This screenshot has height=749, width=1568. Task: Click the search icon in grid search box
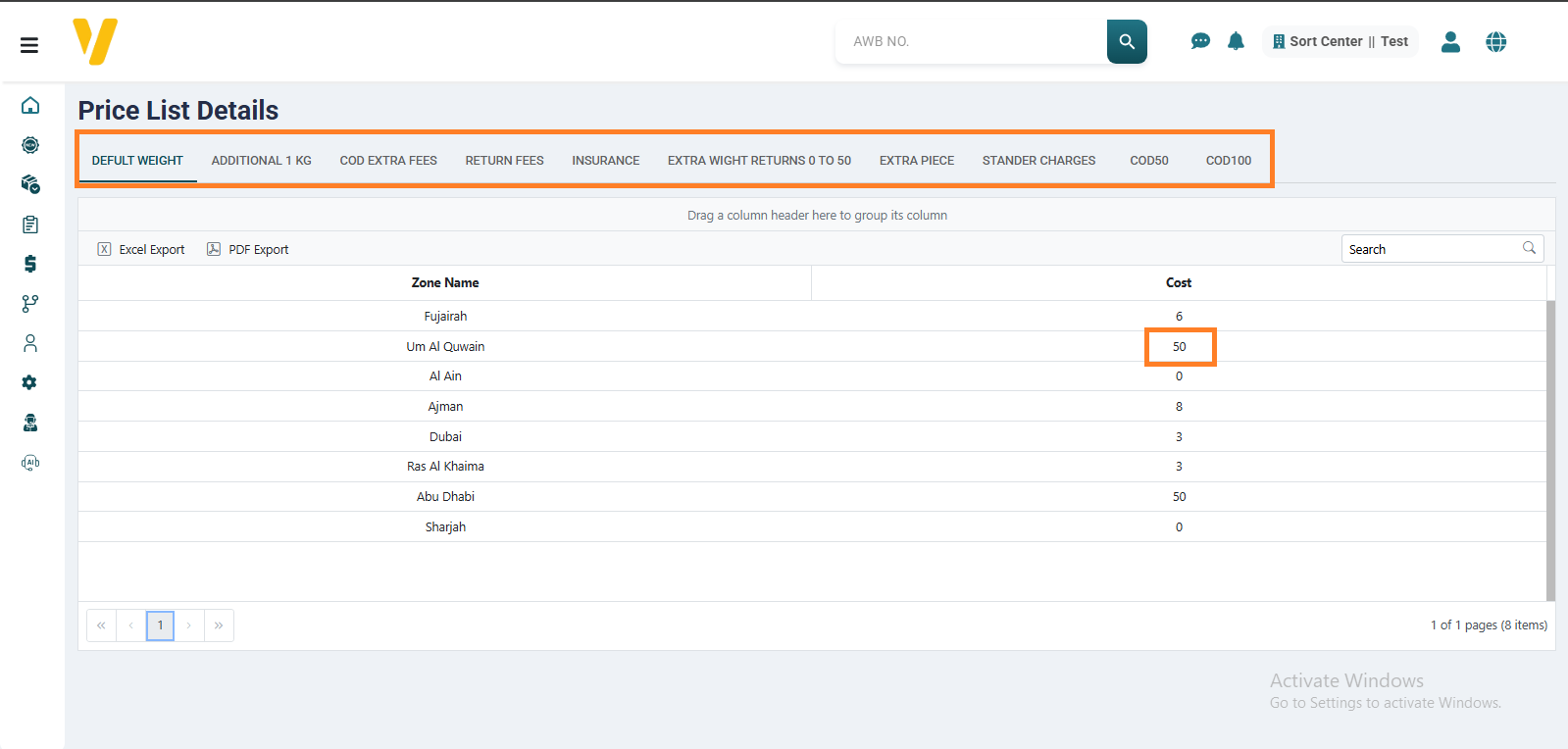coord(1529,248)
